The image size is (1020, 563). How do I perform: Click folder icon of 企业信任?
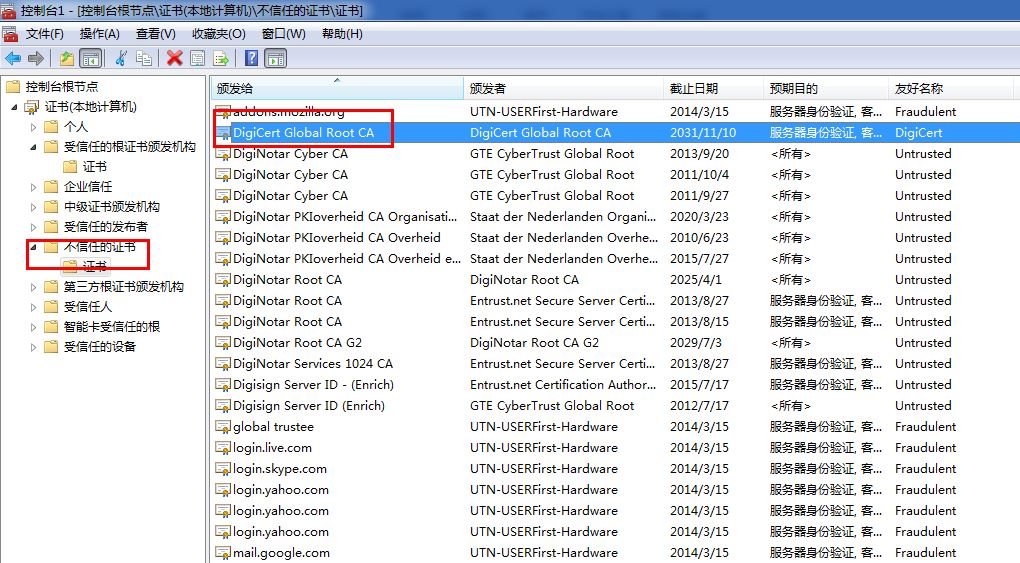pos(51,187)
